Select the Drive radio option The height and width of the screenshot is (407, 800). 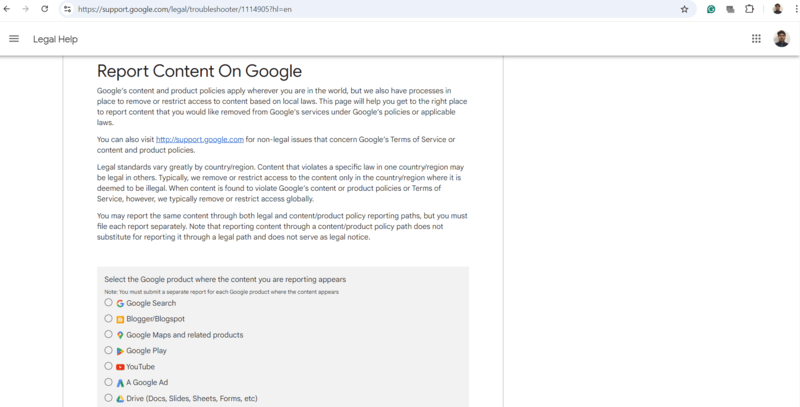[108, 399]
